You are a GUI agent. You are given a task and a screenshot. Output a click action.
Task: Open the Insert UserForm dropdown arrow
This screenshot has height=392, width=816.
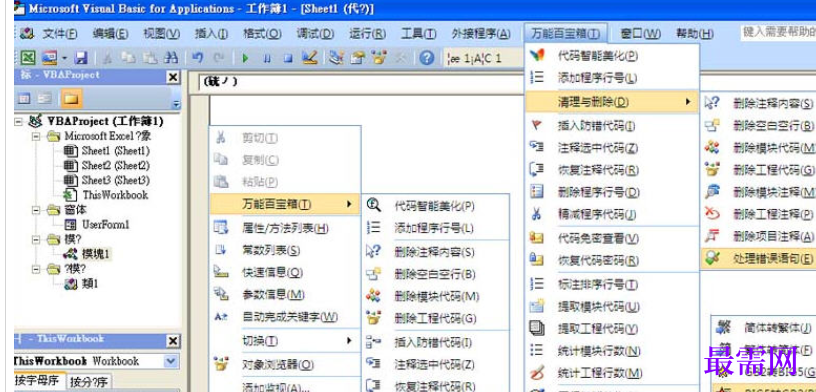coord(65,57)
